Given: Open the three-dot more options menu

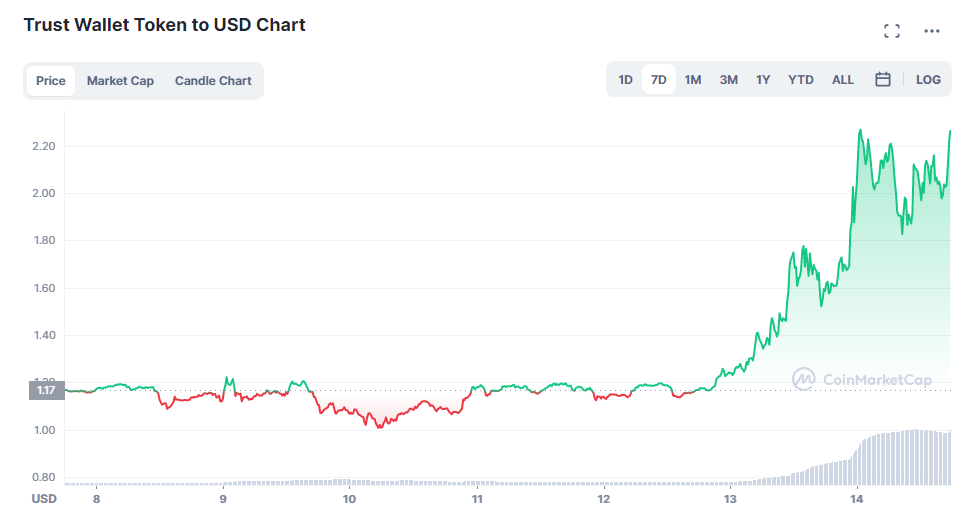Looking at the screenshot, I should pos(931,31).
